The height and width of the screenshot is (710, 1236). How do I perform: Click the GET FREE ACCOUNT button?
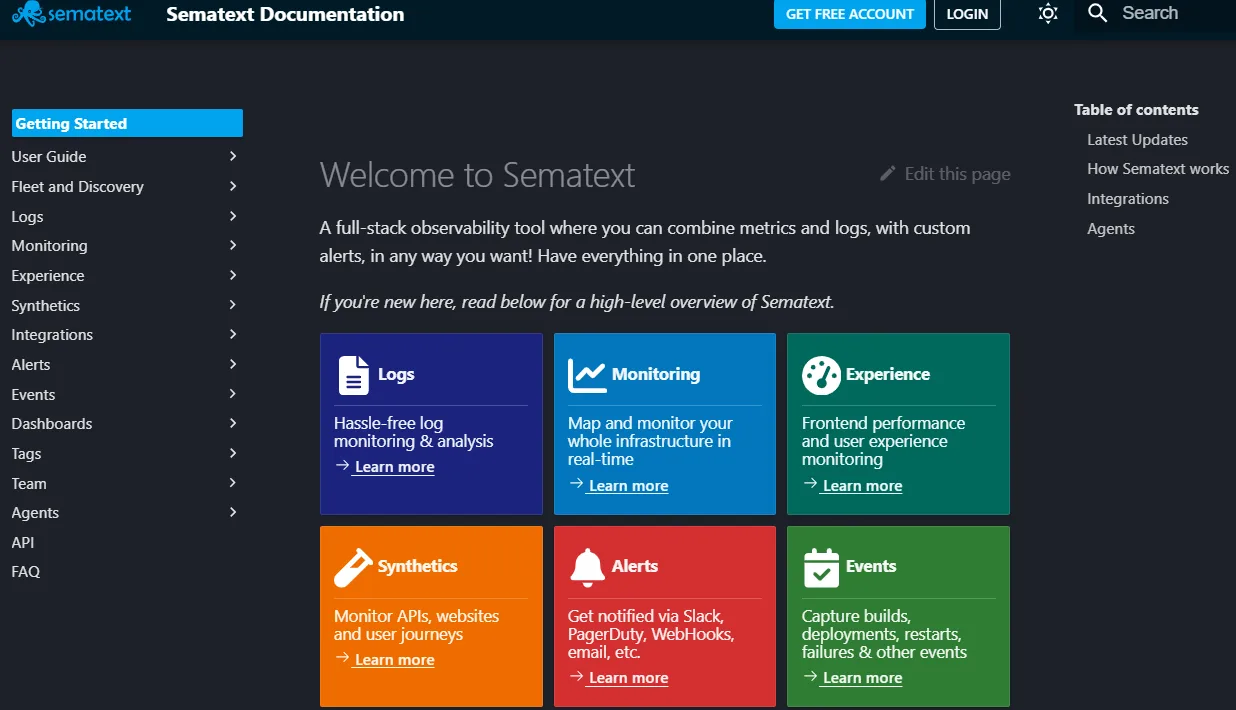[850, 14]
